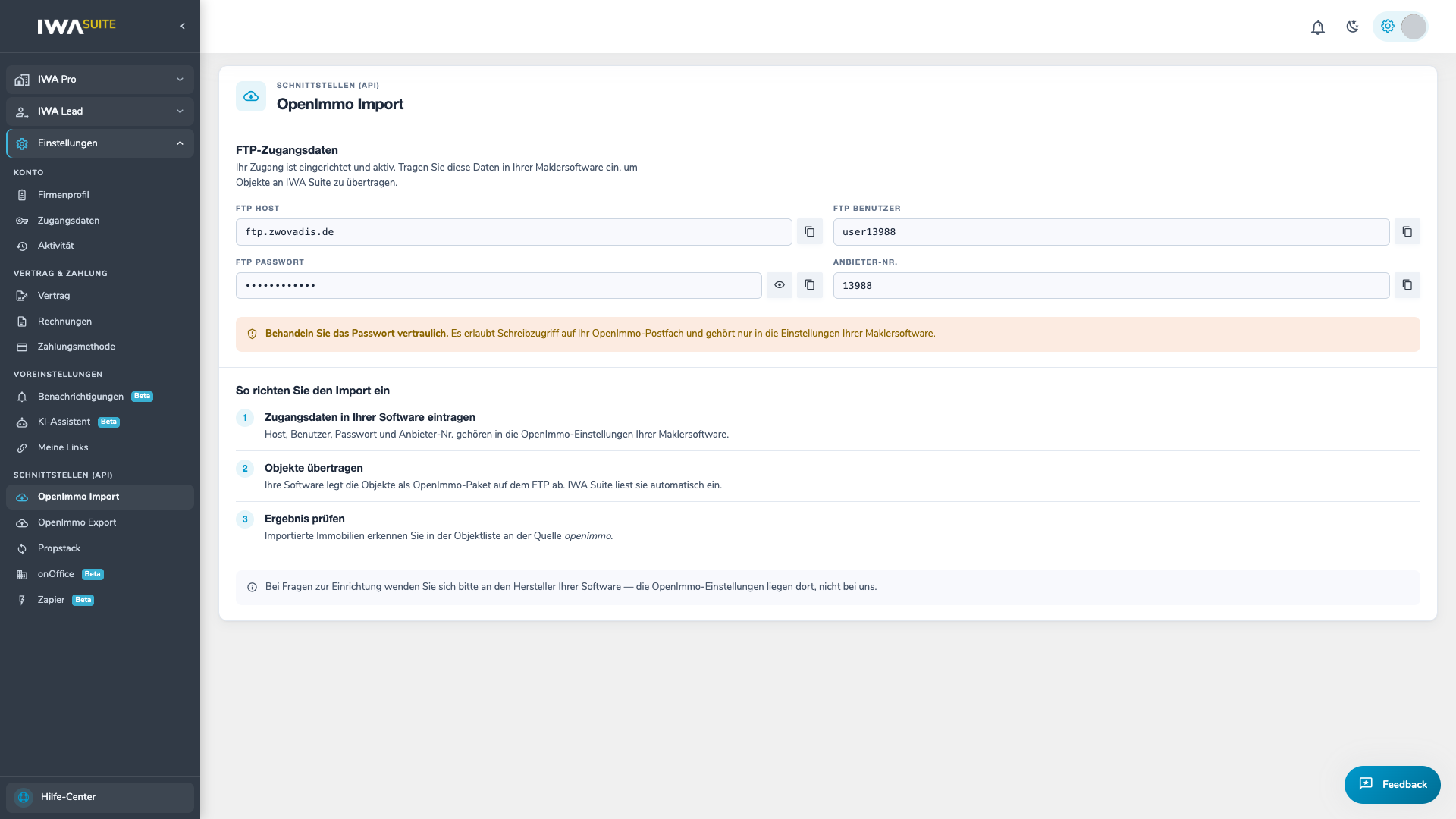Copy the FTP Passwort value

pos(809,285)
